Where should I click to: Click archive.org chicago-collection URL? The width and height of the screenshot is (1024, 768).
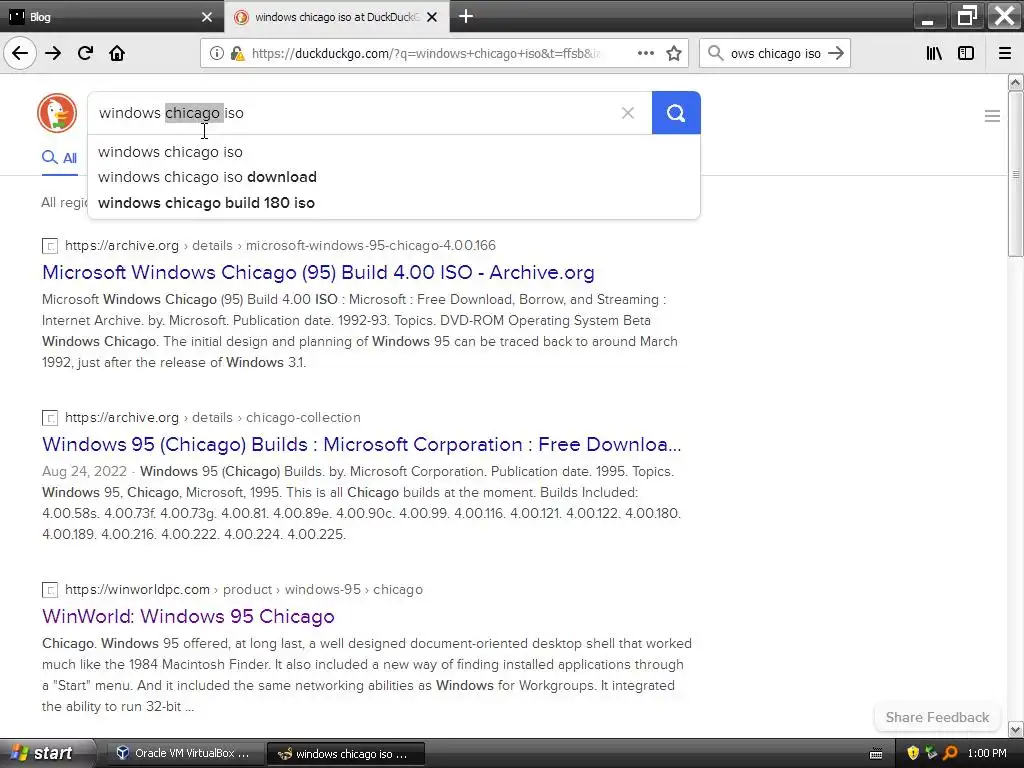point(212,417)
